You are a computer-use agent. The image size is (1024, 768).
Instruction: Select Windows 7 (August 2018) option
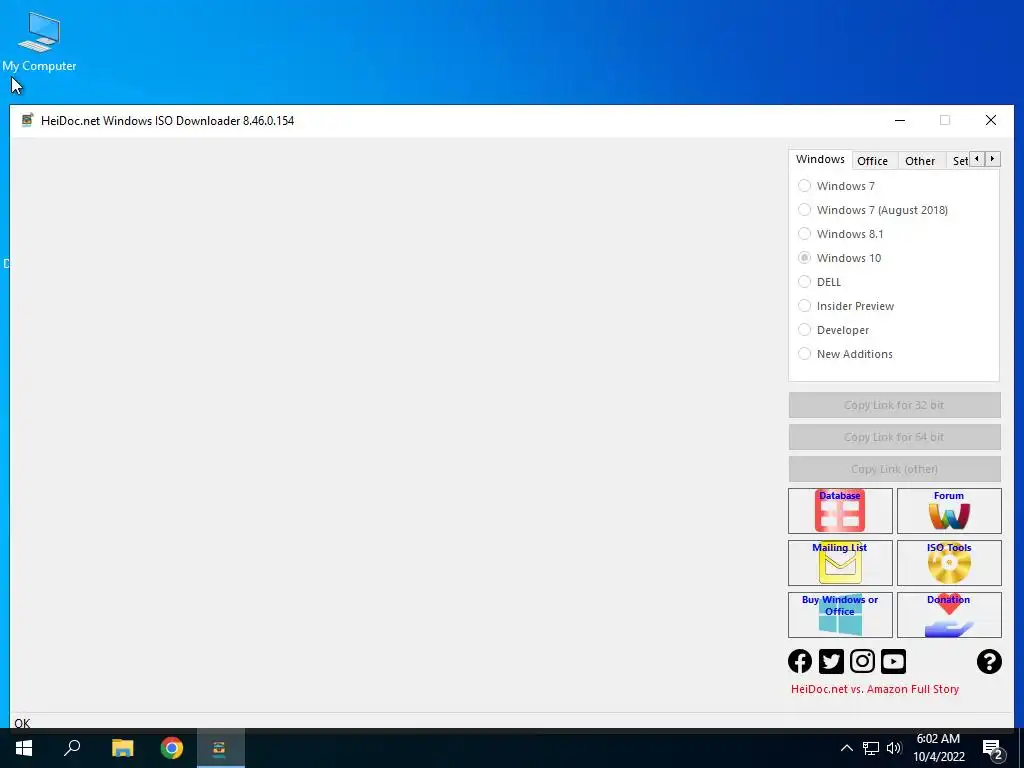click(x=872, y=210)
